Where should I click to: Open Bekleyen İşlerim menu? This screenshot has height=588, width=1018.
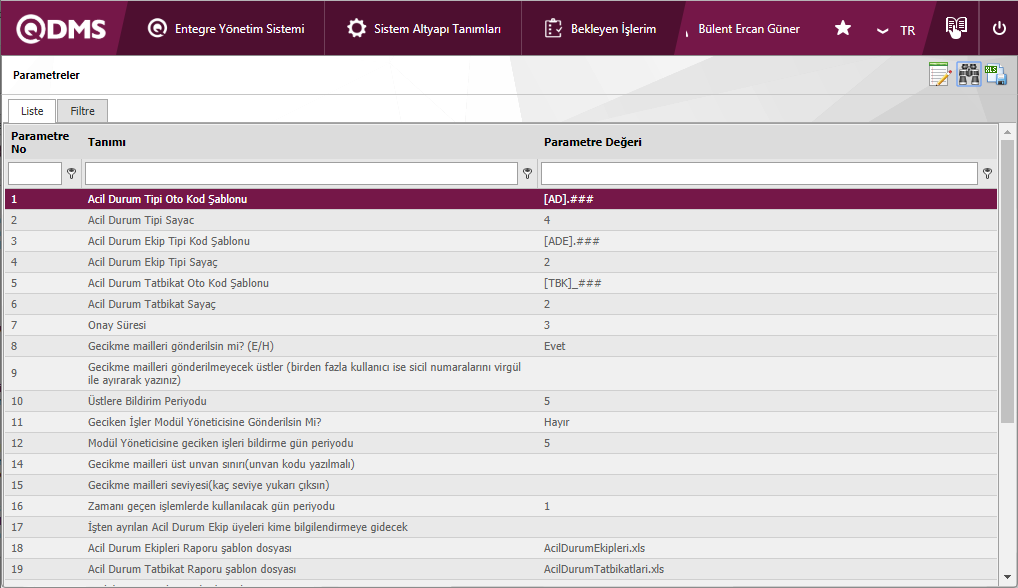(x=600, y=29)
